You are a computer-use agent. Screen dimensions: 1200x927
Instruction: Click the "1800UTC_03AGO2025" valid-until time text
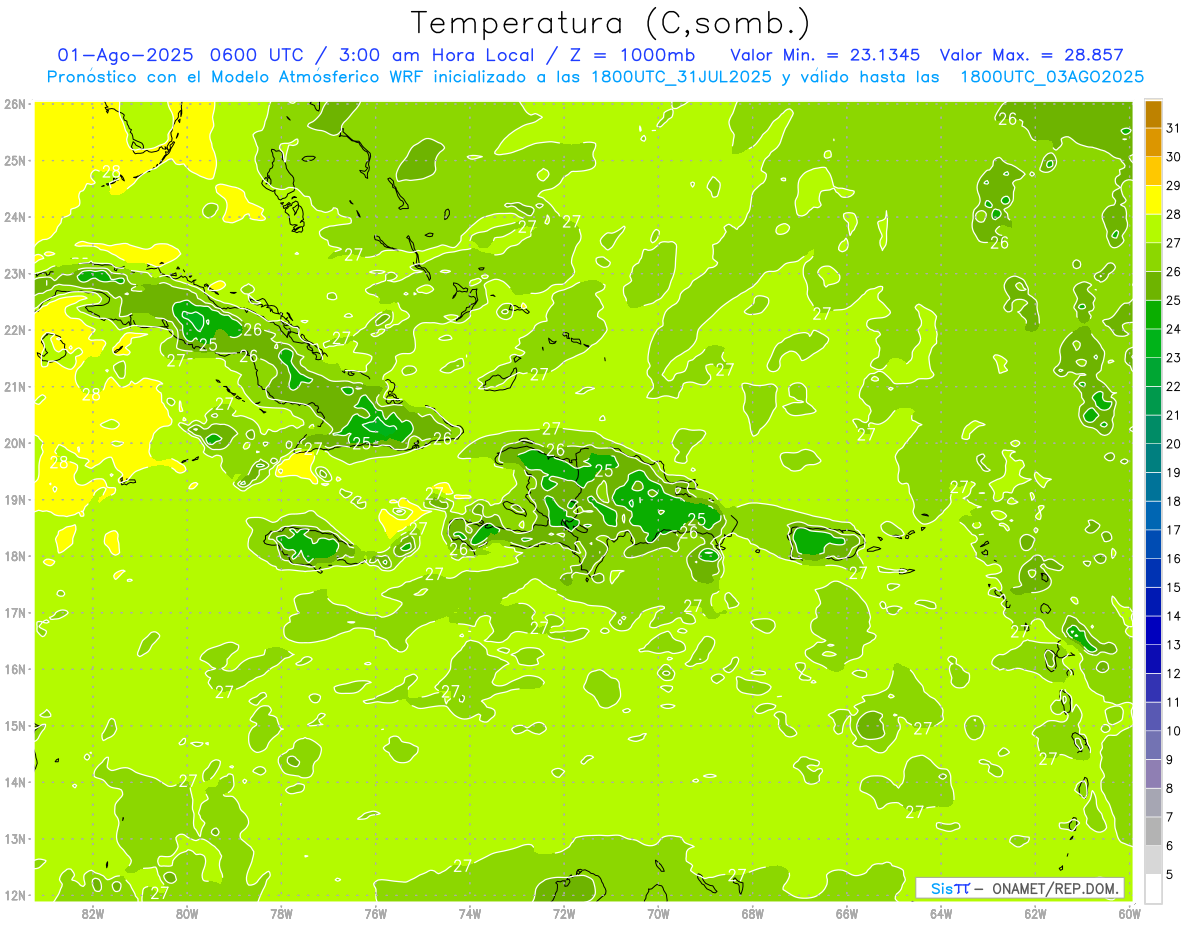[x=1052, y=76]
